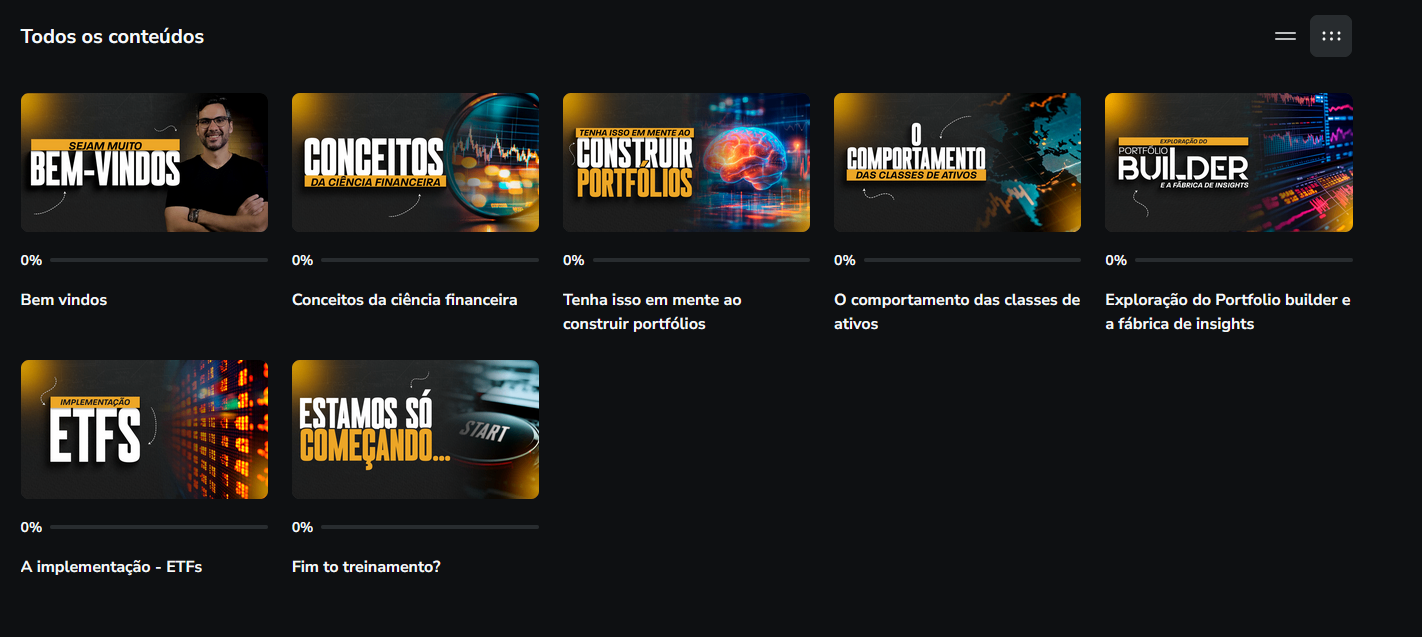Open 'Tenha isso em mente ao construir portfólios' title
The width and height of the screenshot is (1422, 637).
tap(652, 312)
